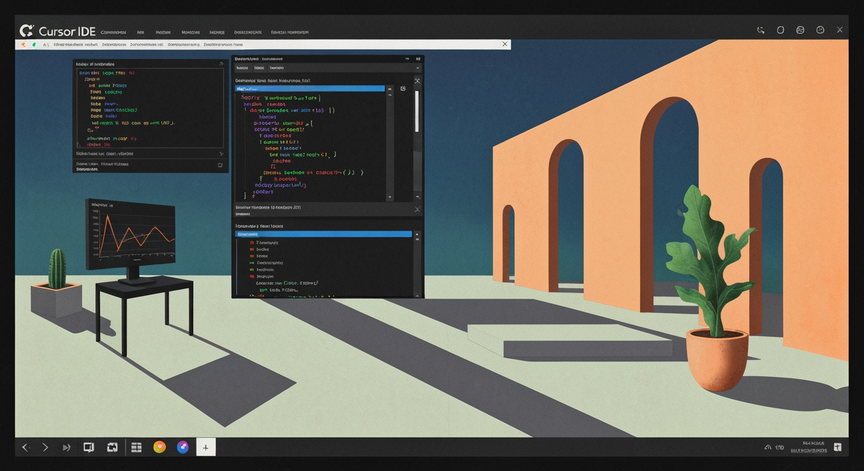
Task: Go back with the taskbar left arrow
Action: pos(25,447)
